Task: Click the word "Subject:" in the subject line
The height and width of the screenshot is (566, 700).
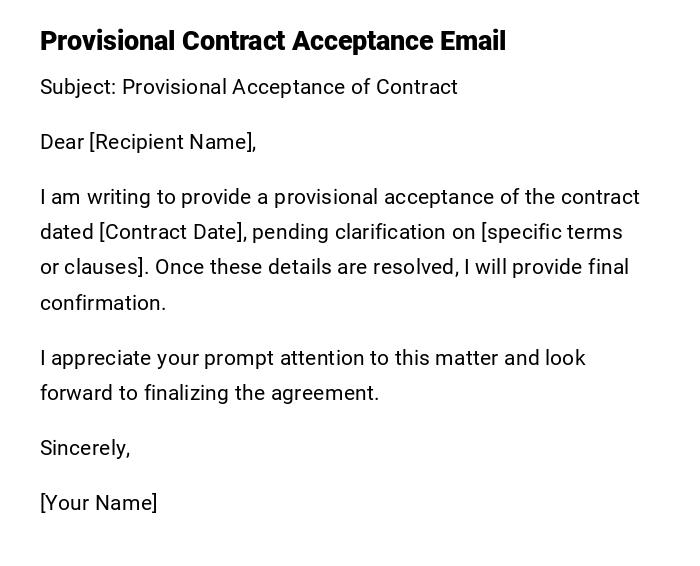Action: pos(78,87)
